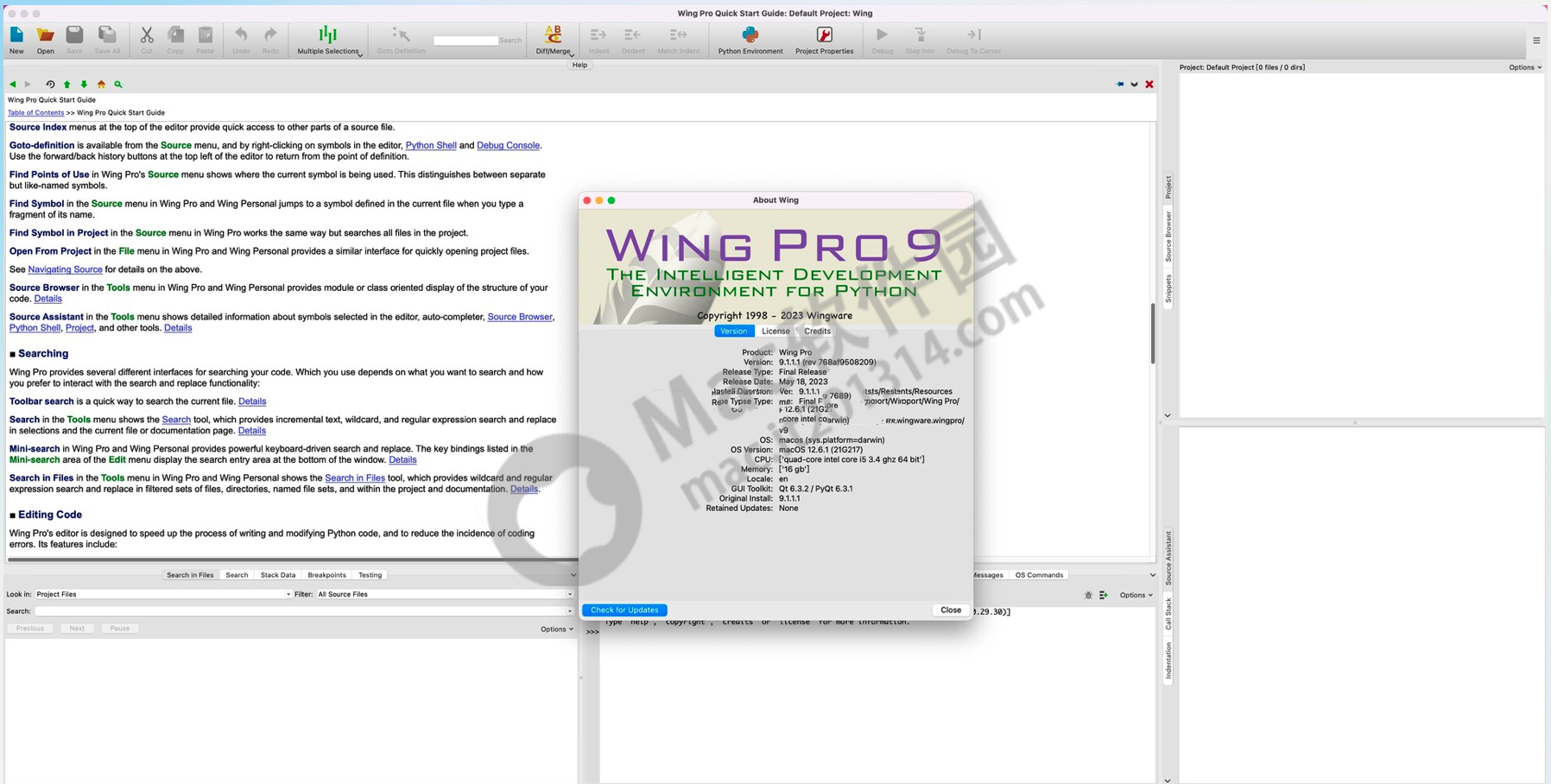Click the red X to close the help document
This screenshot has width=1551, height=784.
click(1149, 85)
